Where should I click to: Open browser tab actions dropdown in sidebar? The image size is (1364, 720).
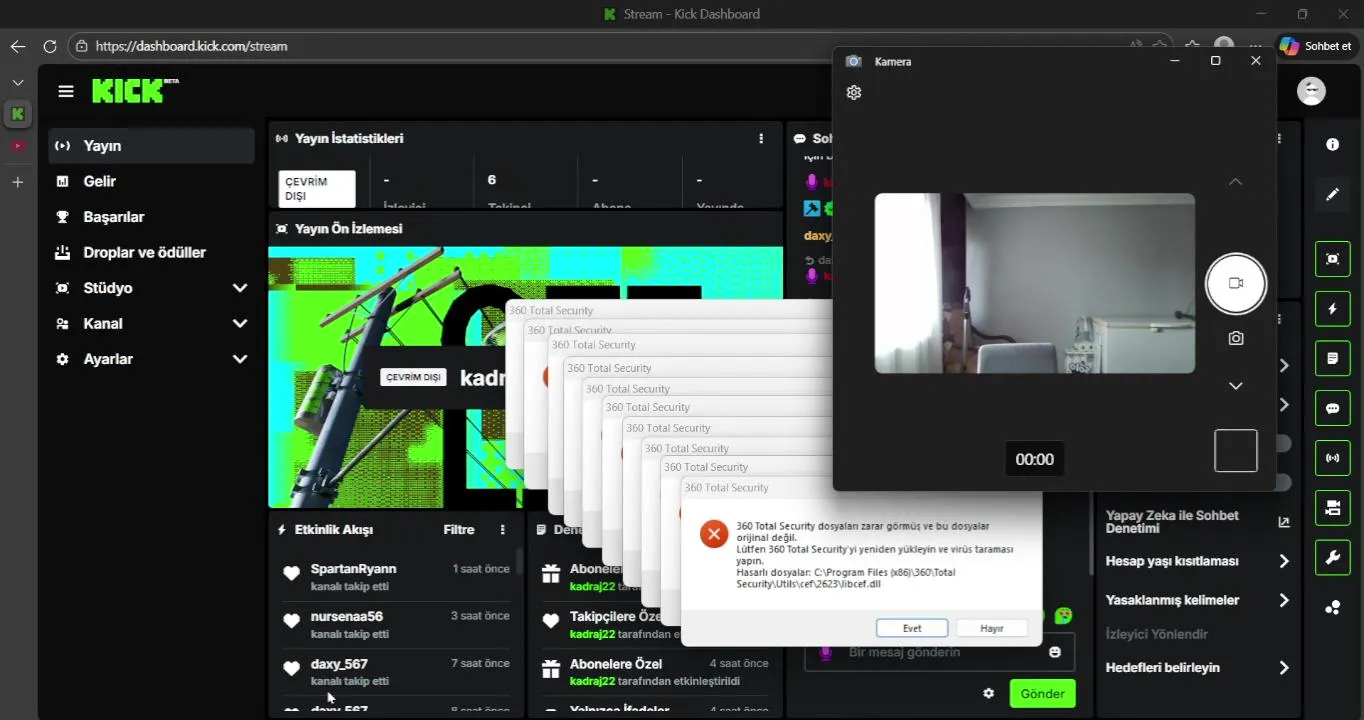tap(17, 82)
